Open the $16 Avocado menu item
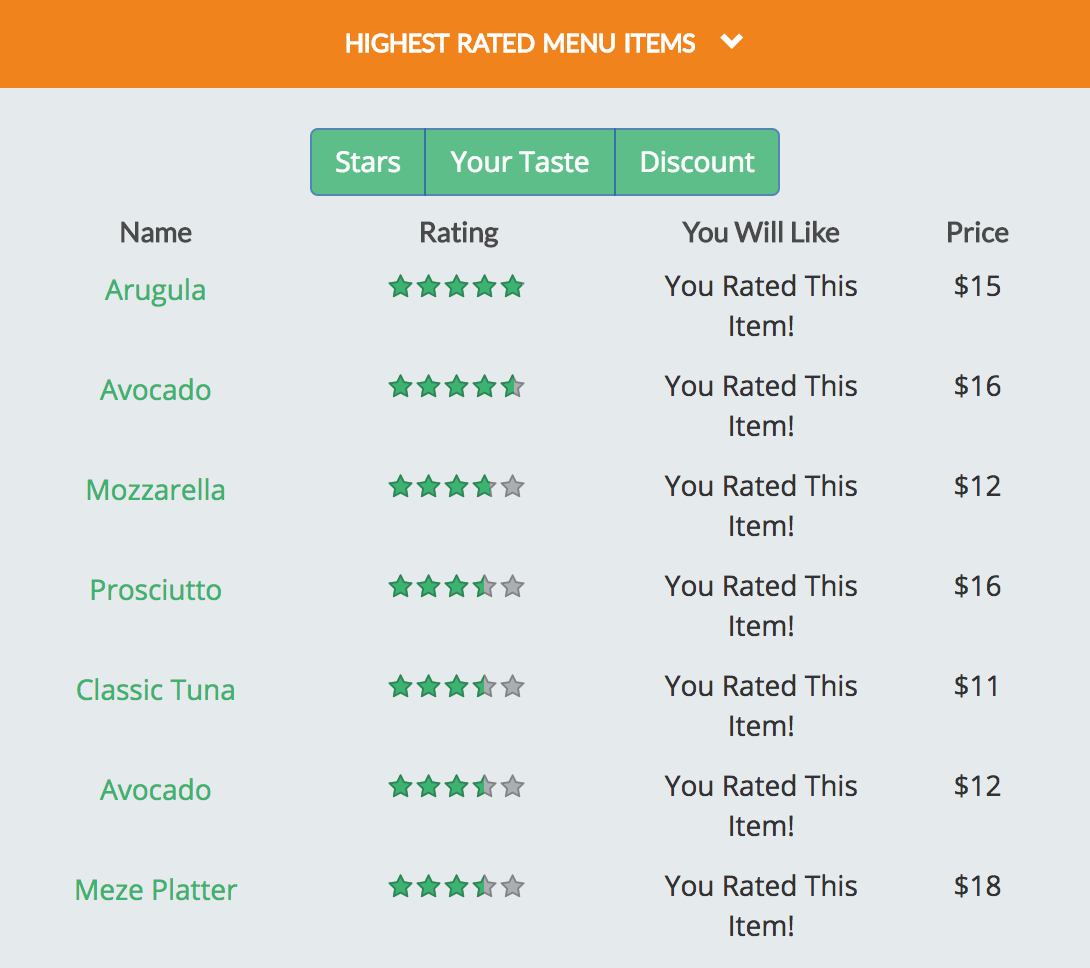The width and height of the screenshot is (1090, 968). [x=156, y=390]
